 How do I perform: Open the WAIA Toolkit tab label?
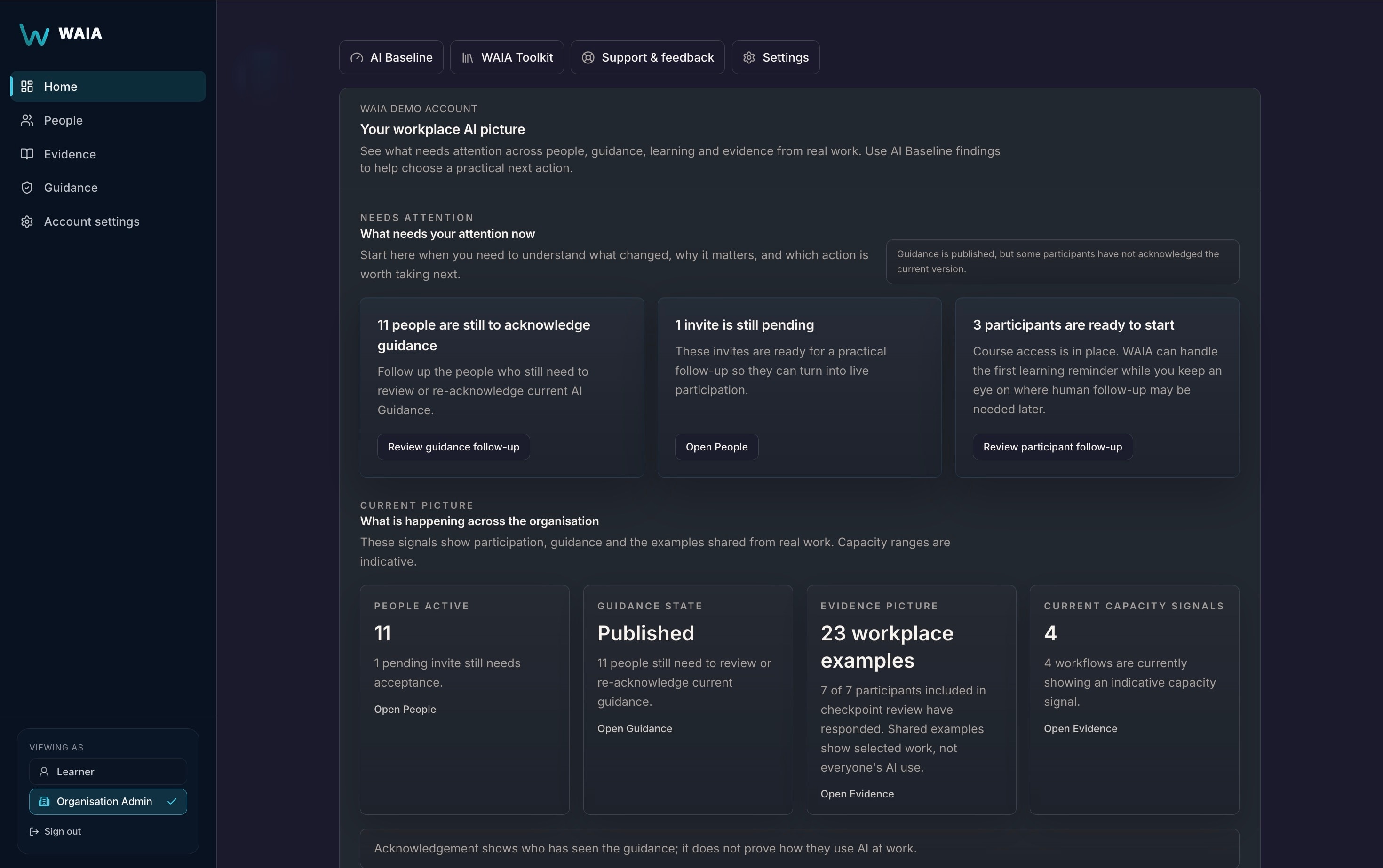tap(517, 57)
